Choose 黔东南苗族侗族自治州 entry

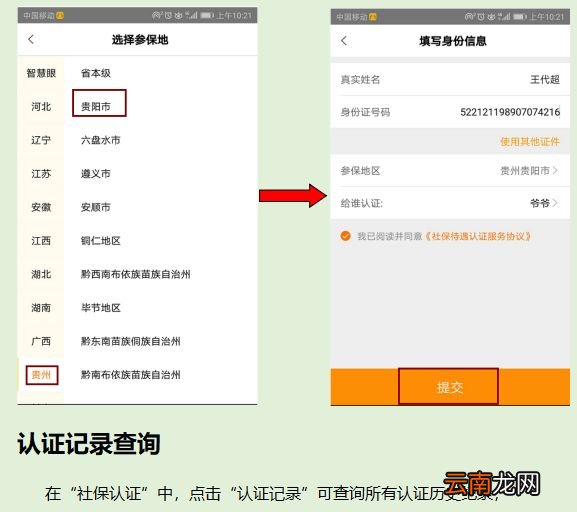pyautogui.click(x=131, y=341)
